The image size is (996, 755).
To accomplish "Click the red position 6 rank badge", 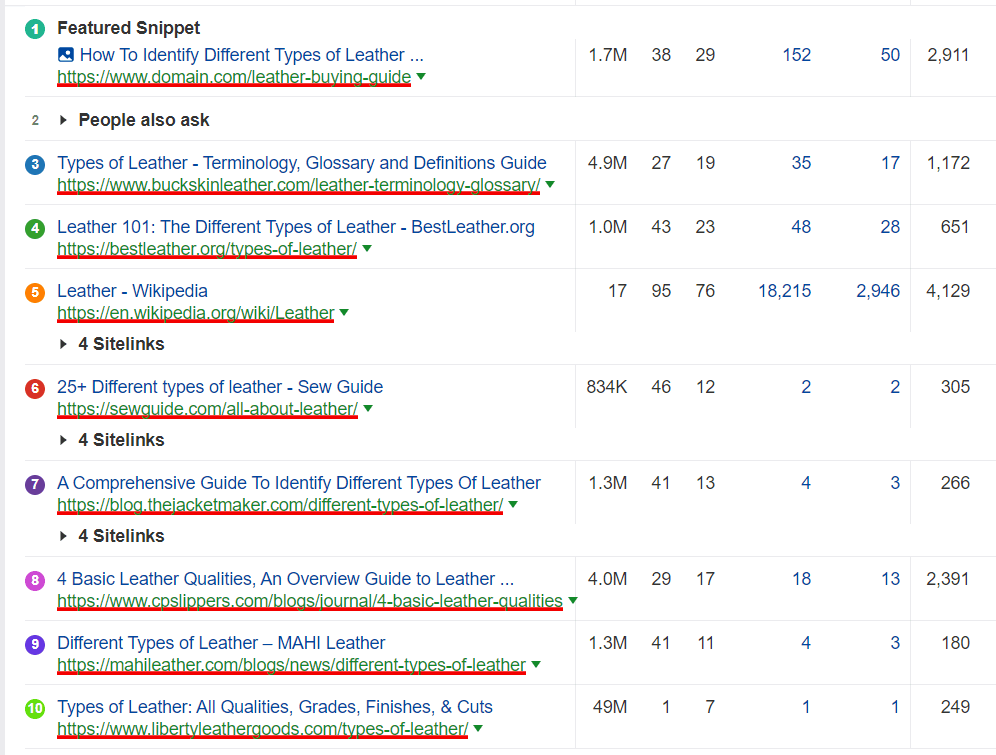I will pos(35,388).
